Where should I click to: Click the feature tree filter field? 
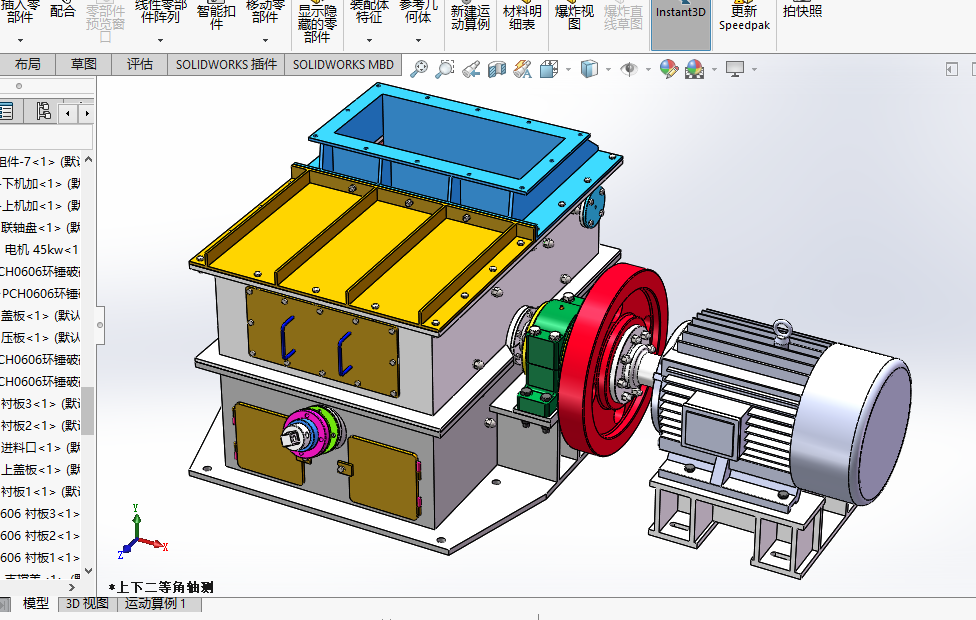46,136
